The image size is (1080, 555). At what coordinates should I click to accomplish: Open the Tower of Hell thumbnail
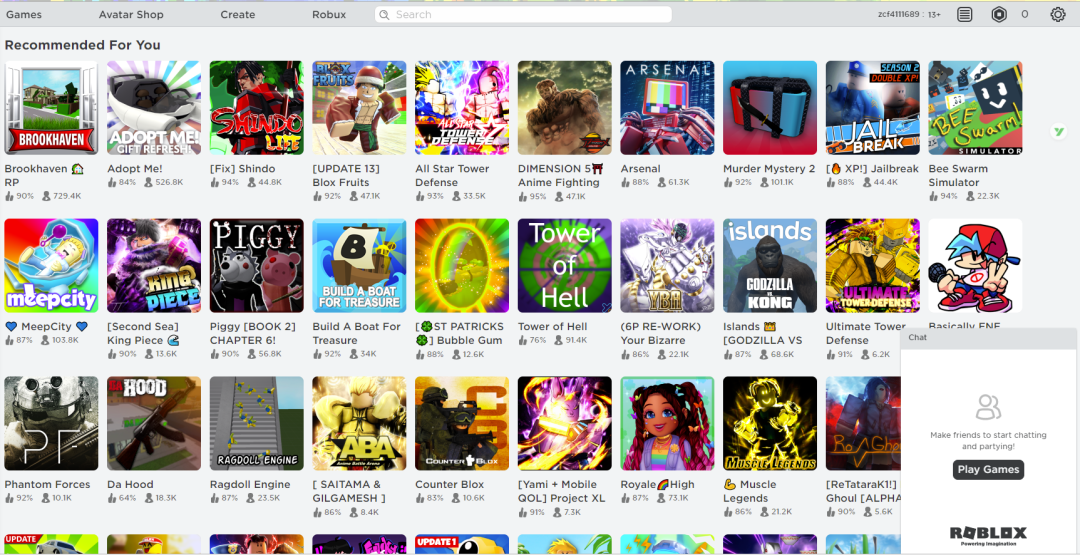[564, 266]
